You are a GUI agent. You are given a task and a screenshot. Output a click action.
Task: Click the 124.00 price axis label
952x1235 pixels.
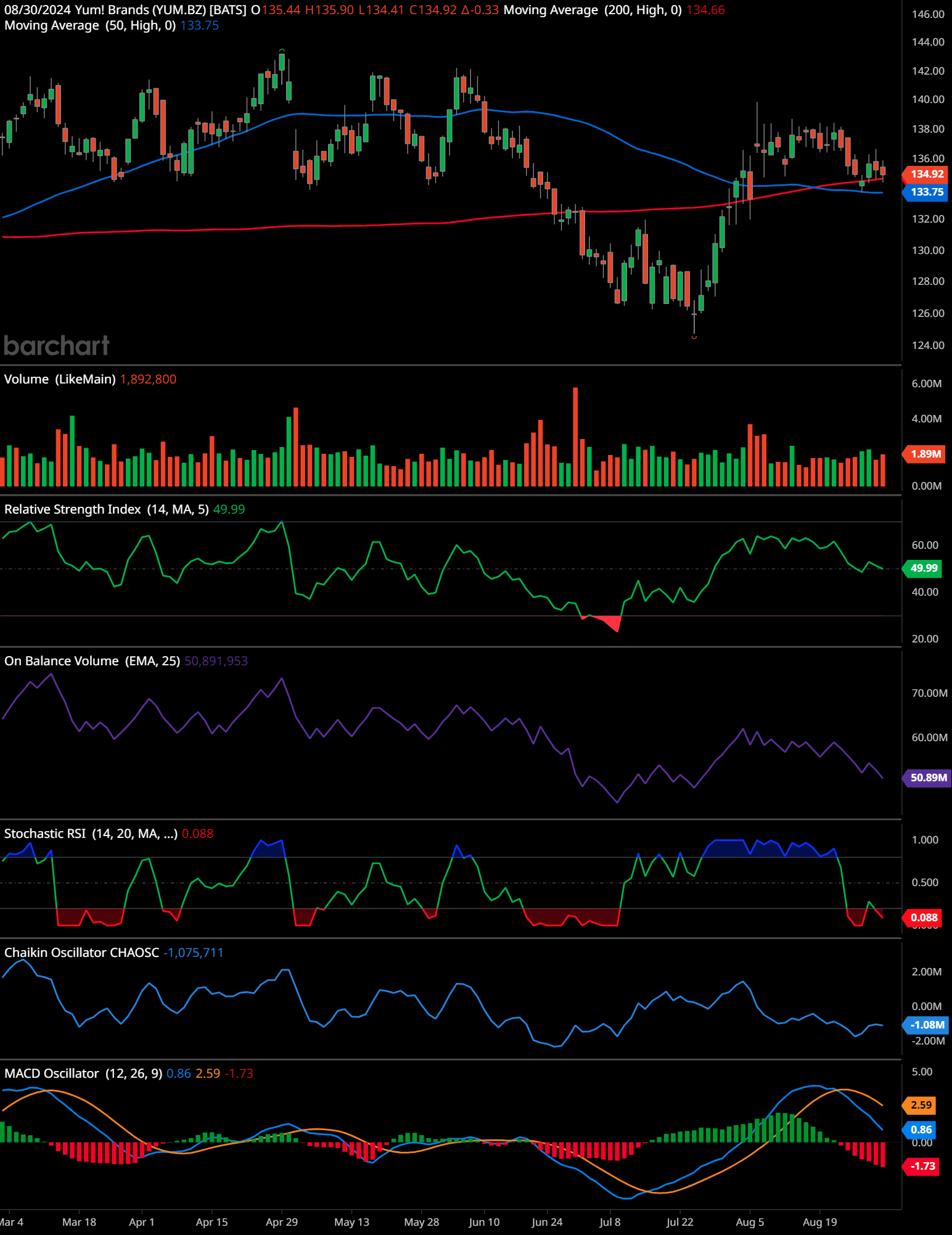coord(928,345)
